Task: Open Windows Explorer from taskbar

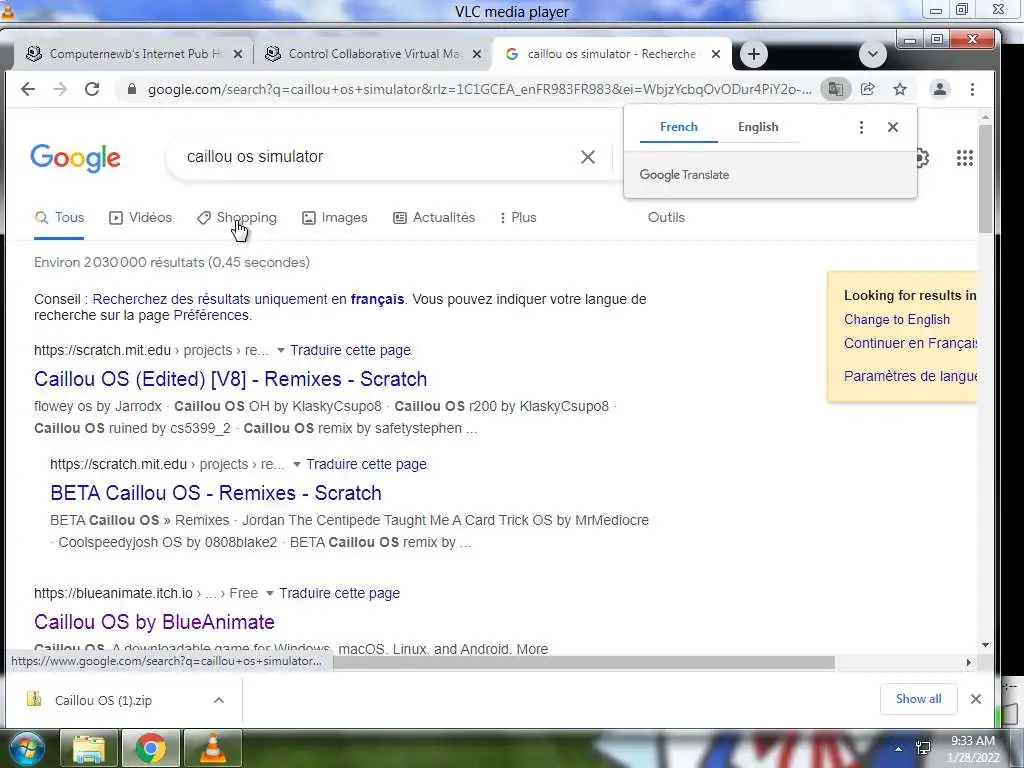Action: (x=89, y=748)
